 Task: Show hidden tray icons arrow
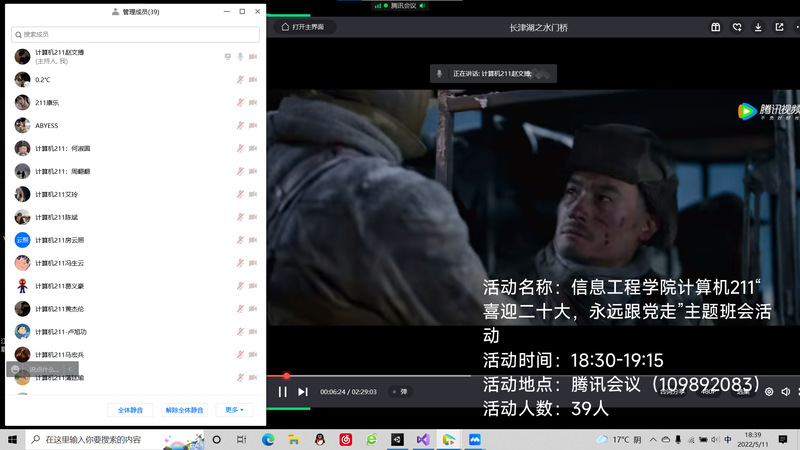653,439
